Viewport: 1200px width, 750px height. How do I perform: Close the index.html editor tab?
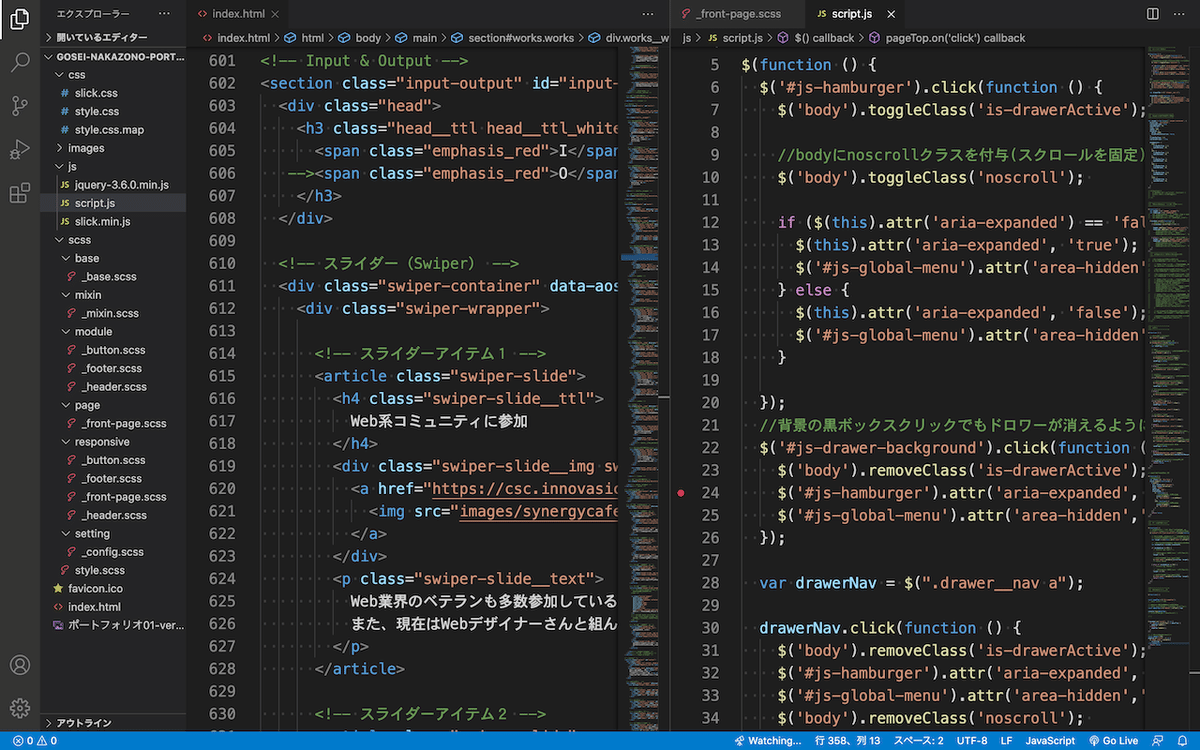click(273, 14)
